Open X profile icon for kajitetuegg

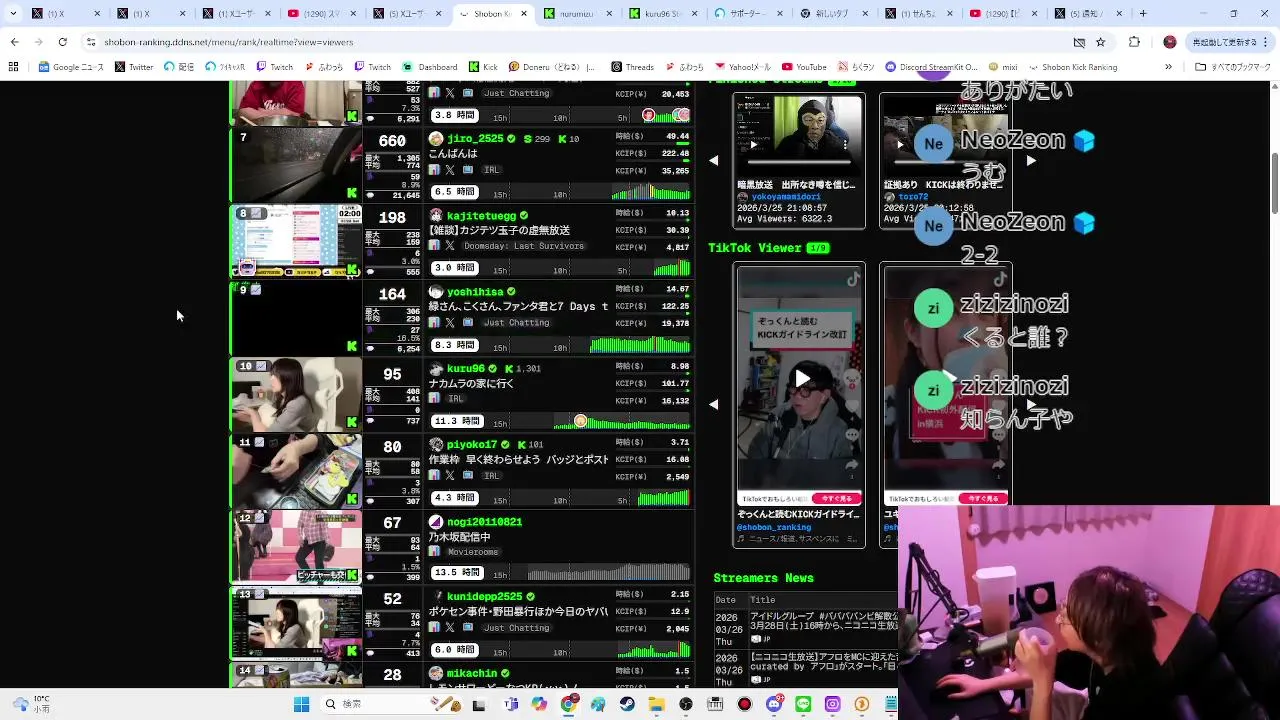(x=450, y=246)
